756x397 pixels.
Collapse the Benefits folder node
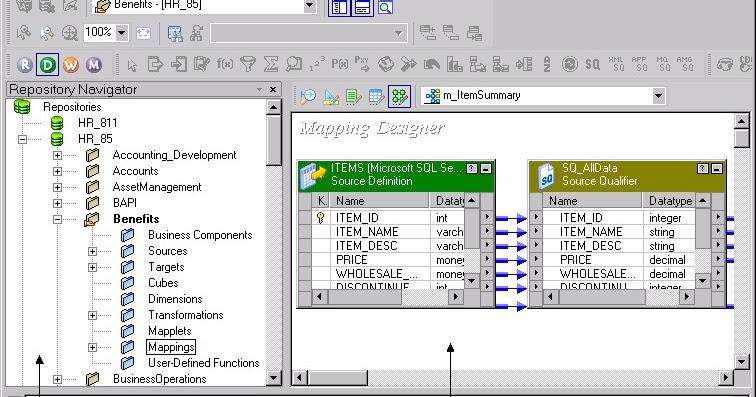(57, 219)
